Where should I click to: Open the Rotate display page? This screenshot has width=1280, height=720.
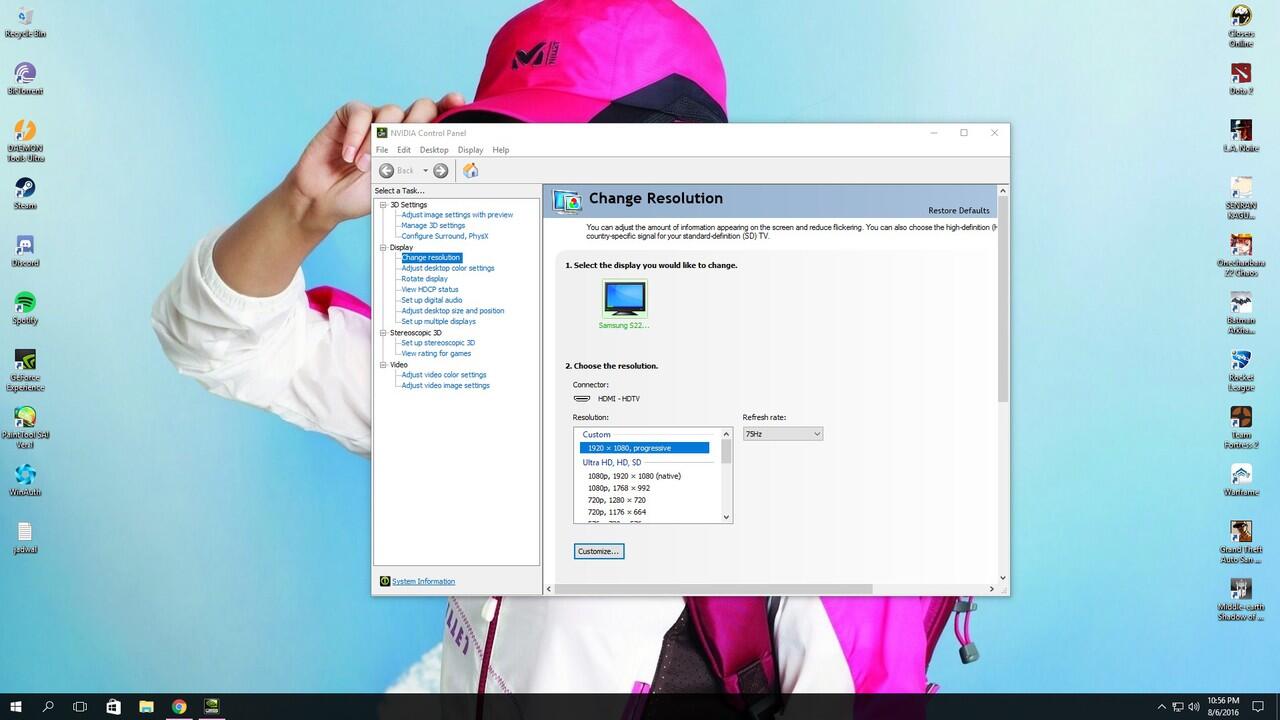pos(425,279)
